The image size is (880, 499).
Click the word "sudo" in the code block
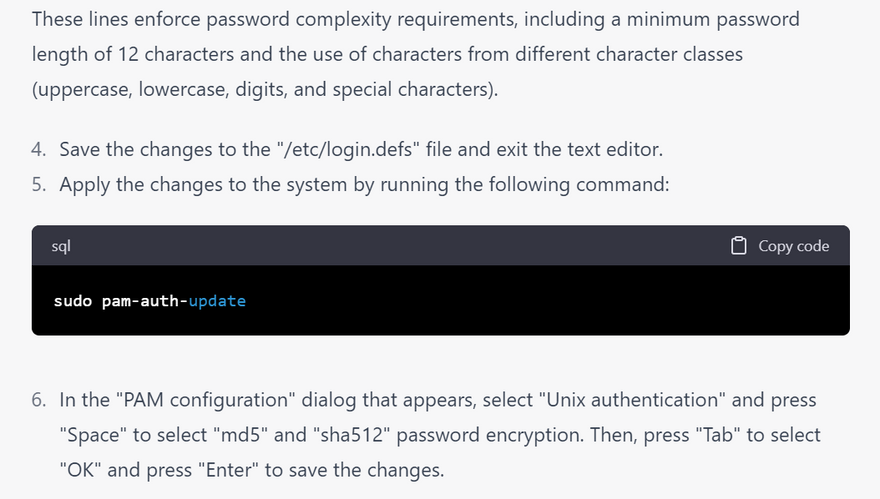pos(73,301)
